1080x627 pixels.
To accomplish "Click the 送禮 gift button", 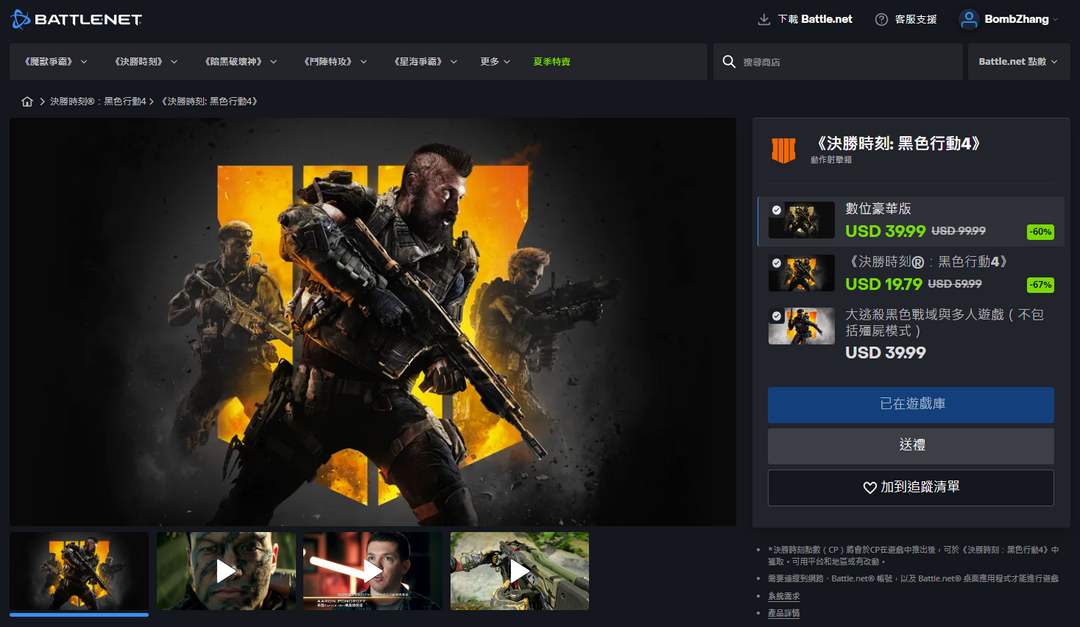I will [911, 446].
